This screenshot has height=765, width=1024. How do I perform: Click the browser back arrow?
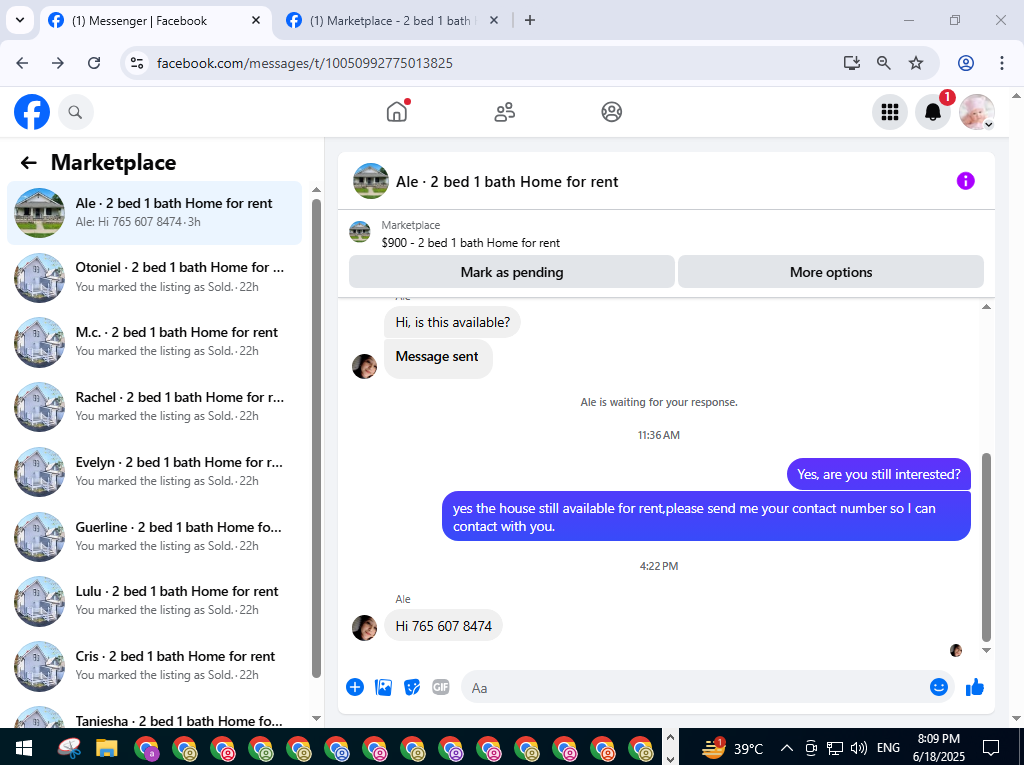click(x=22, y=63)
